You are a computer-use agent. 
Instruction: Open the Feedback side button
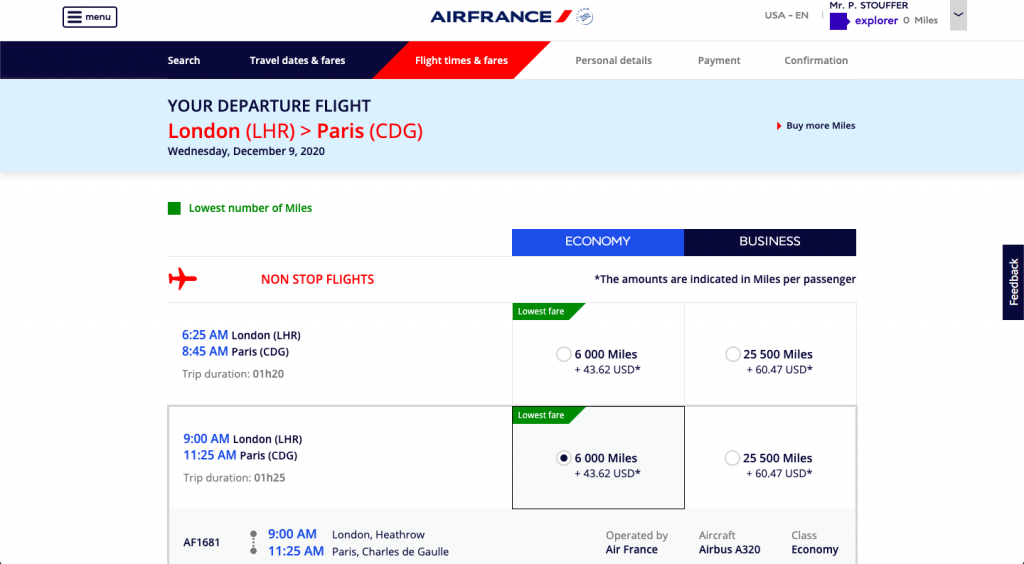coord(1013,282)
